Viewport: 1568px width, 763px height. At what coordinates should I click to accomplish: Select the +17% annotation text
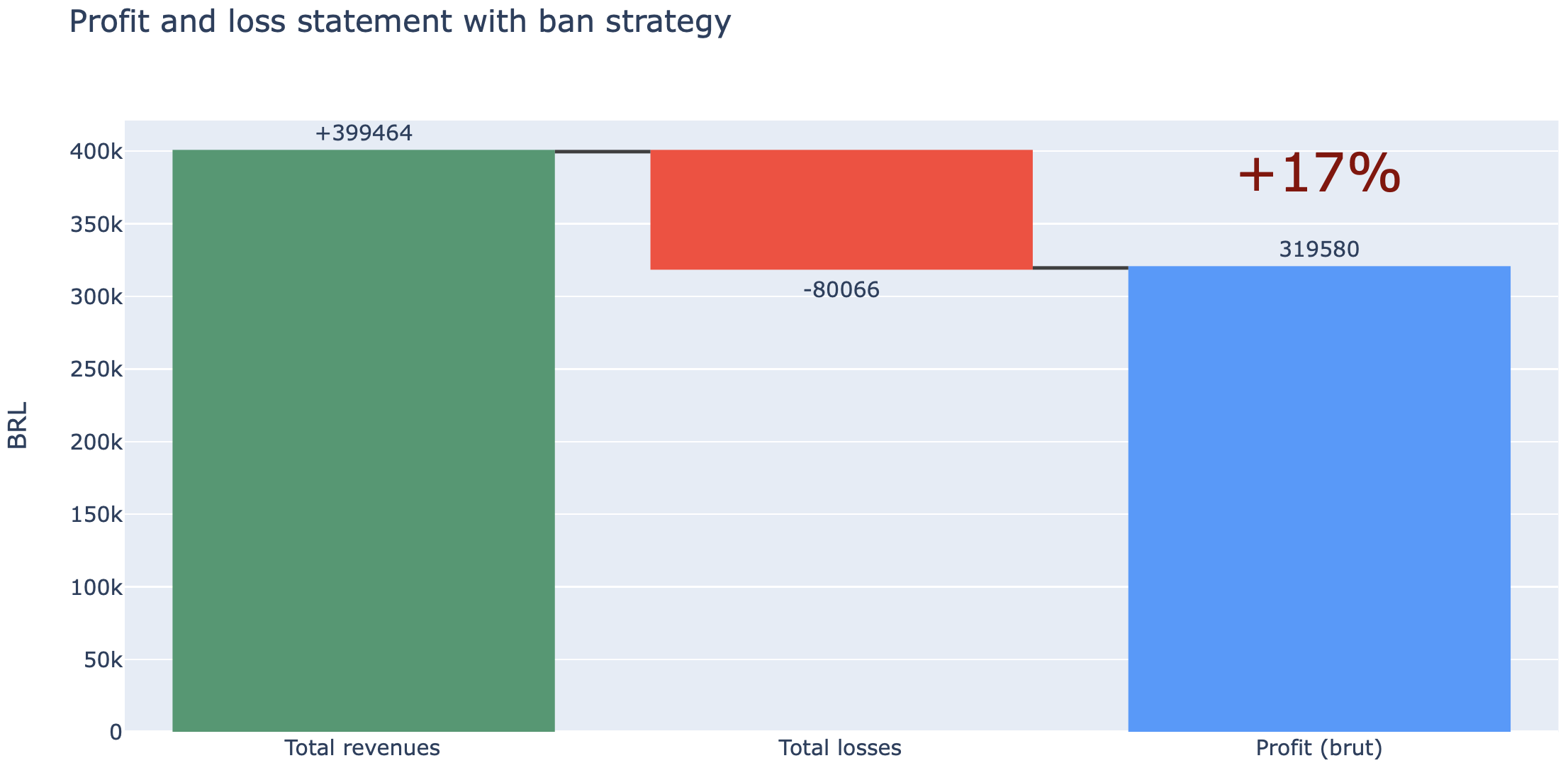click(x=1318, y=174)
